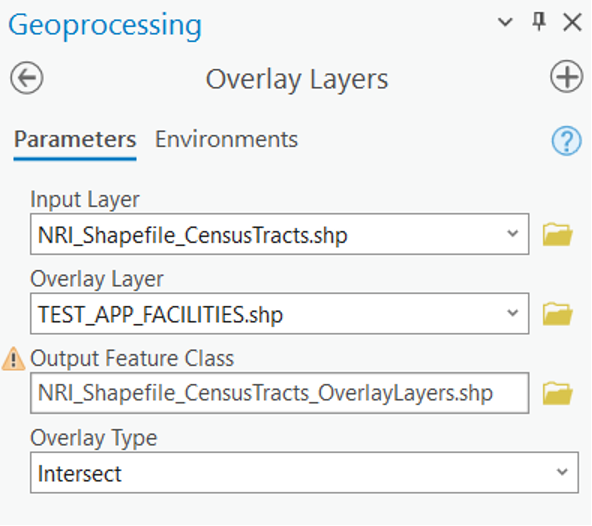
Task: Open the help question mark icon
Action: click(566, 140)
